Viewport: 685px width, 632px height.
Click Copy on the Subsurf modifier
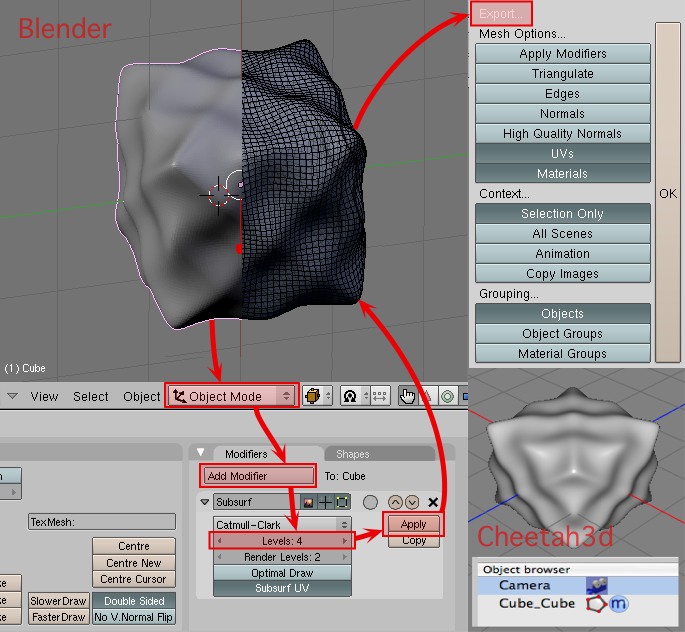click(414, 540)
